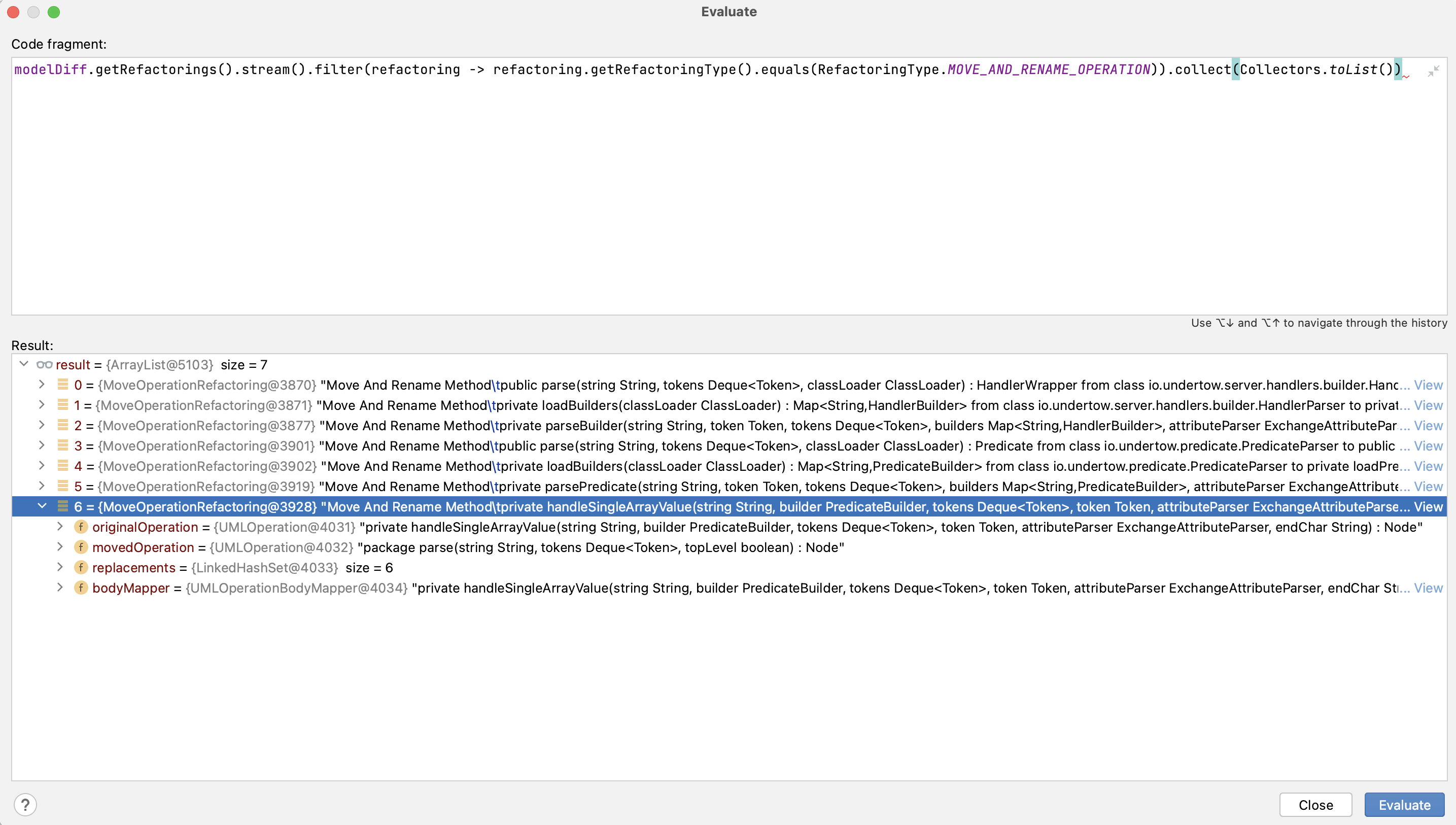Click the help question mark icon
The image size is (1456, 825).
[26, 804]
